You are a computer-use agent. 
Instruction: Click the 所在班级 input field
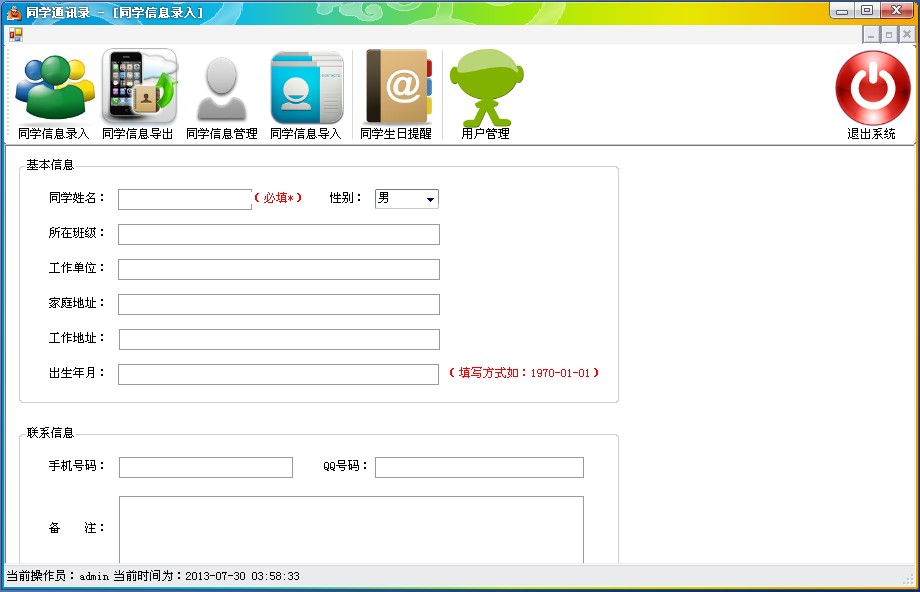tap(279, 234)
